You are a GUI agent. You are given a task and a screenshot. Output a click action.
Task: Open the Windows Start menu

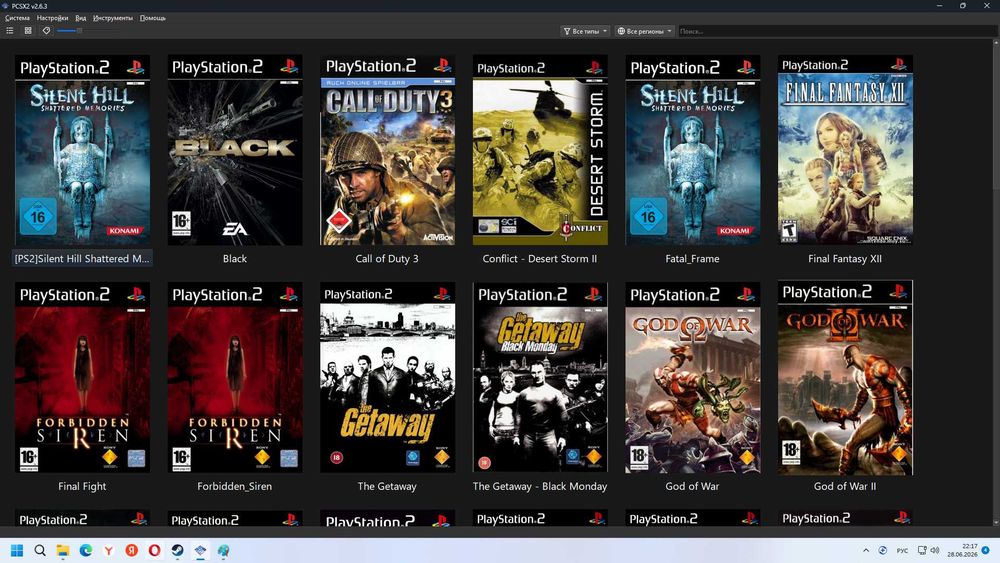tap(17, 550)
